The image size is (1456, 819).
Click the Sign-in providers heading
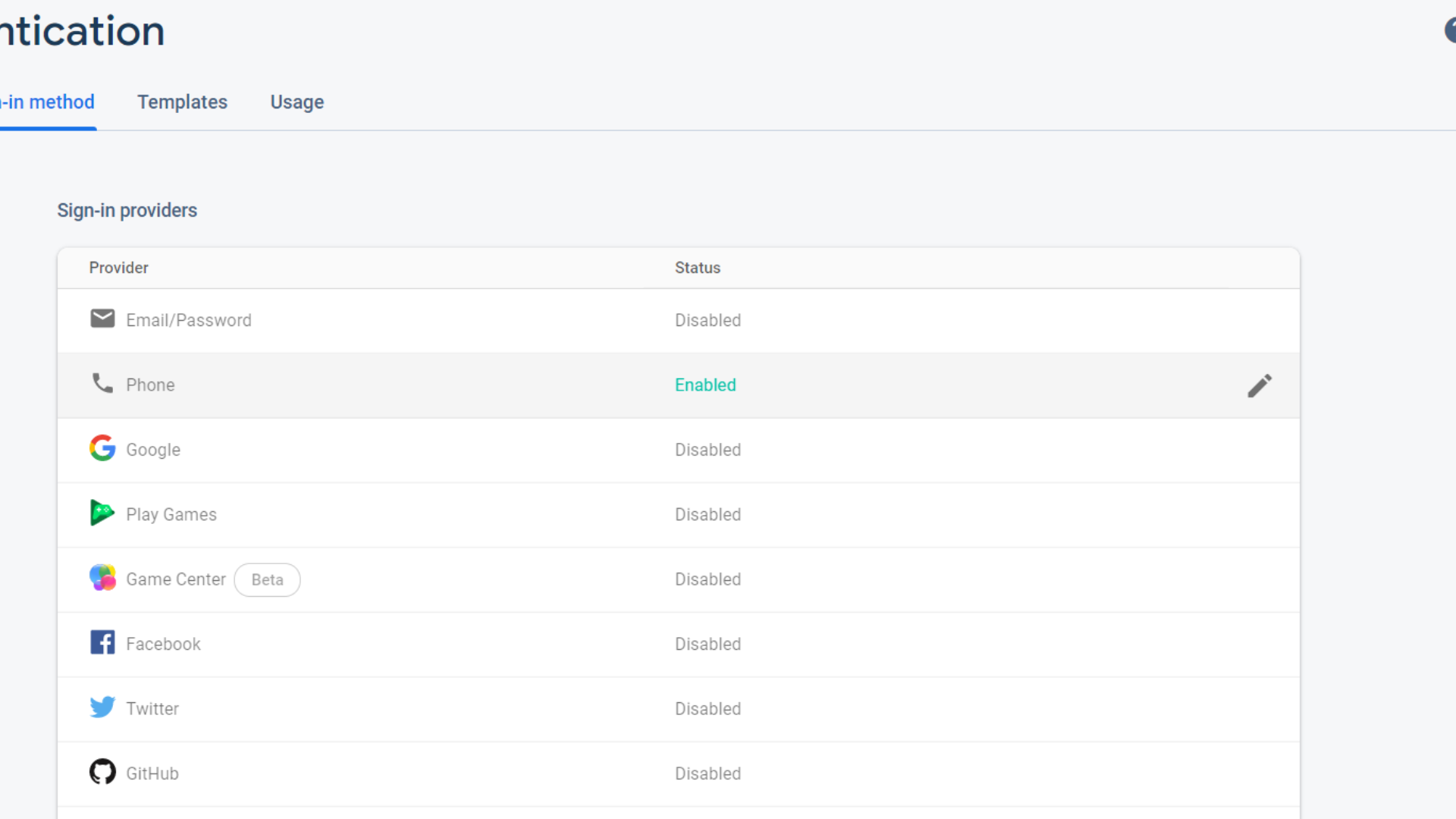127,211
